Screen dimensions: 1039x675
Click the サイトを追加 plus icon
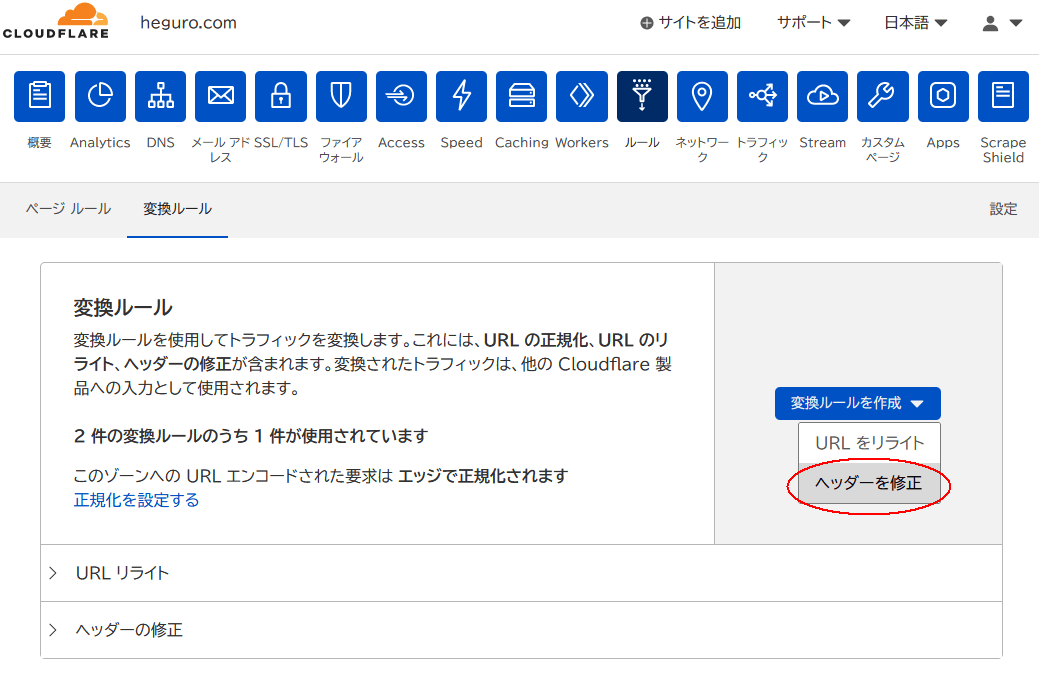click(646, 23)
